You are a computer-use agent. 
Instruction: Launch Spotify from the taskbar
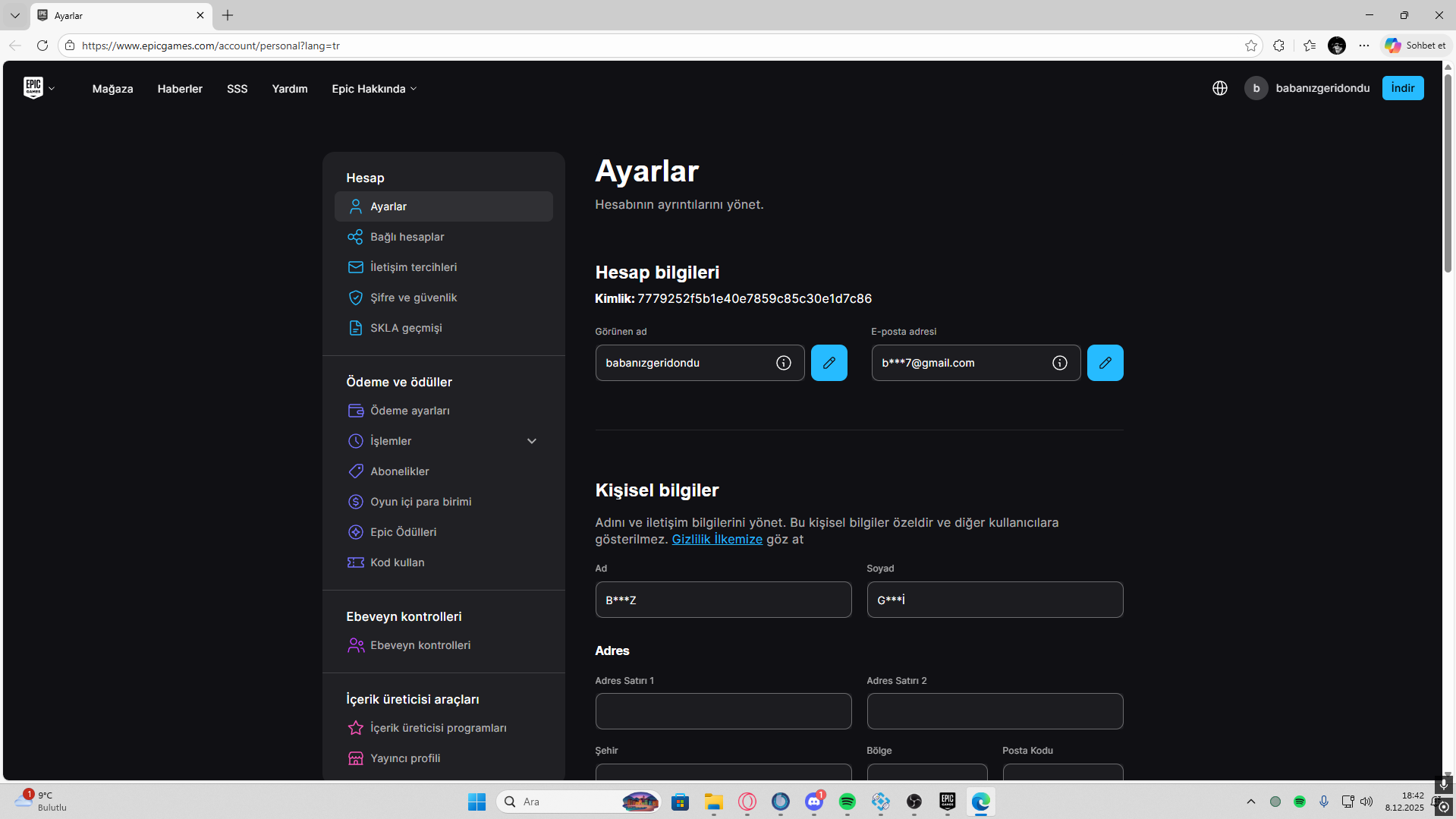pos(847,802)
